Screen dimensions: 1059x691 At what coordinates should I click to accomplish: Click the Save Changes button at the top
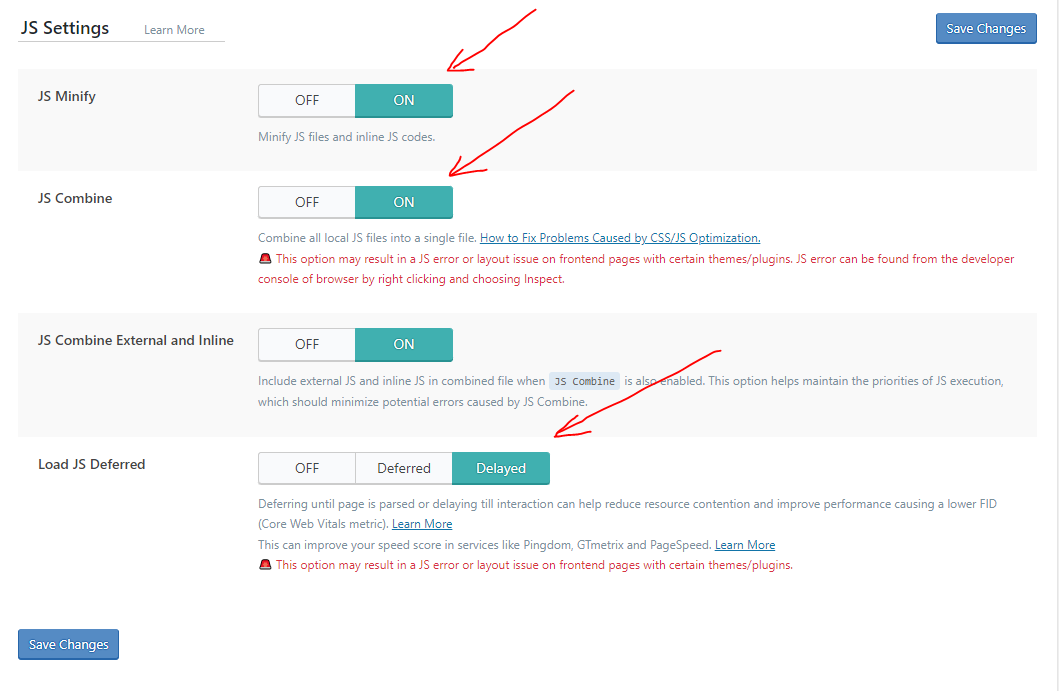point(986,28)
